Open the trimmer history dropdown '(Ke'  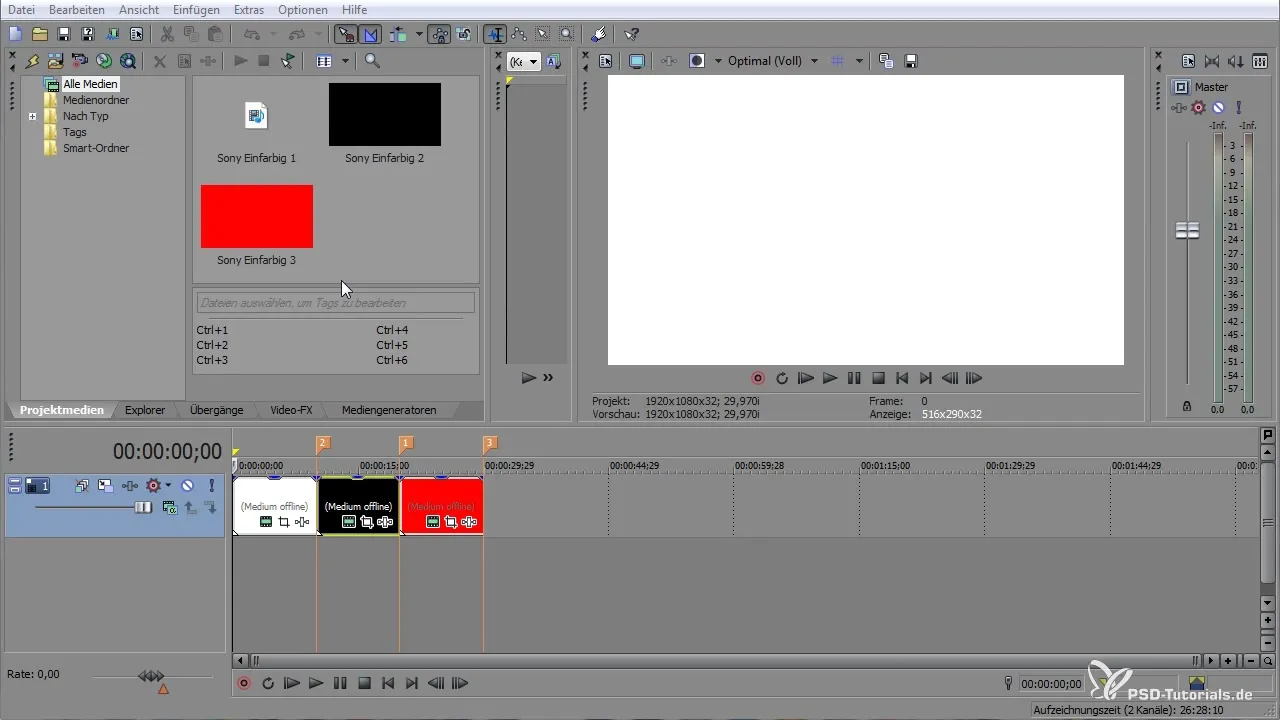tap(523, 61)
